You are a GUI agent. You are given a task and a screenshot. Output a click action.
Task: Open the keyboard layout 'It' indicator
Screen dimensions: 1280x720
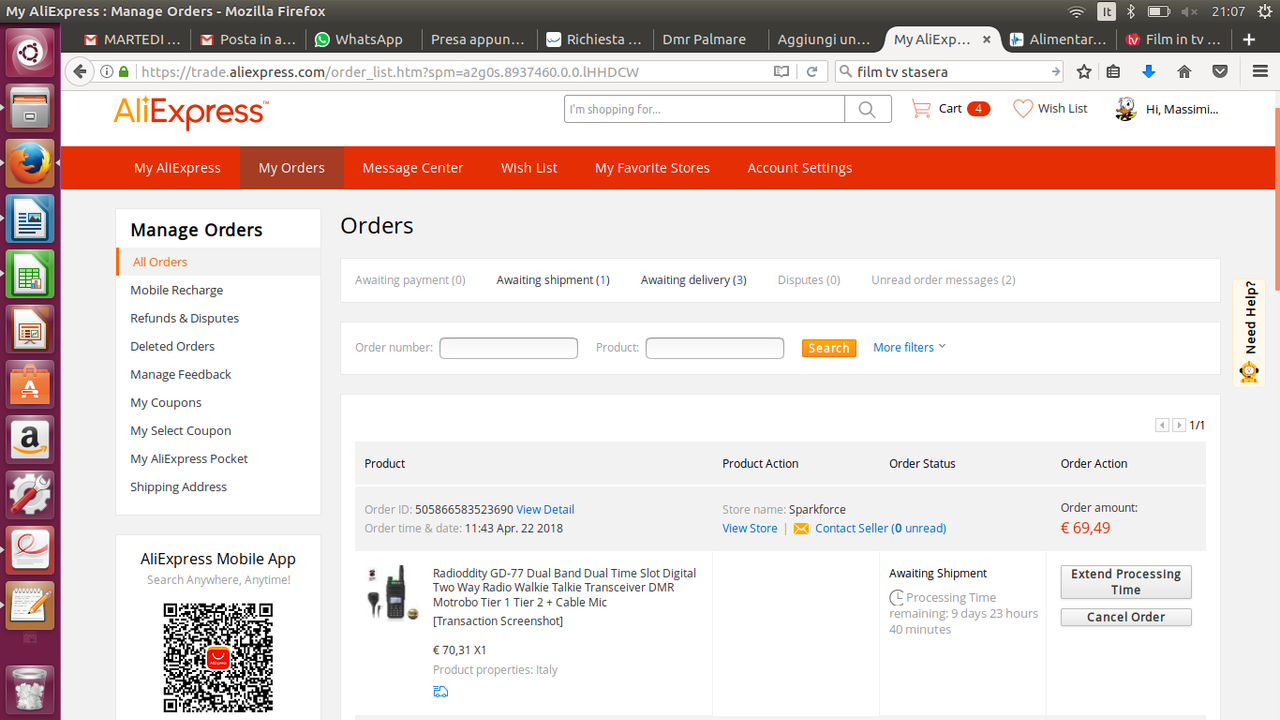pos(1107,12)
